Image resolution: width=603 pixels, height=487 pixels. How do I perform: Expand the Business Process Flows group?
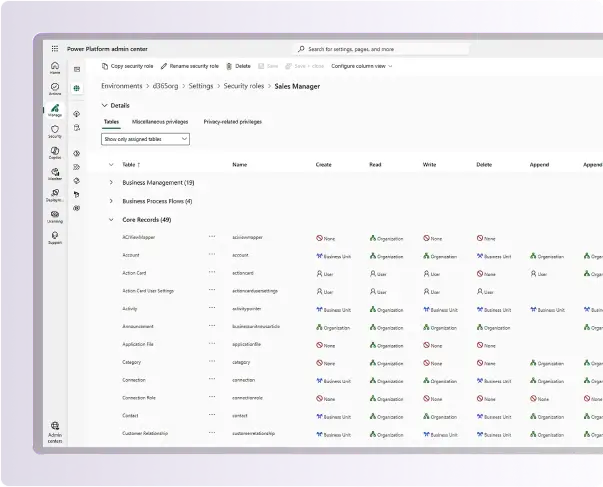pyautogui.click(x=110, y=201)
